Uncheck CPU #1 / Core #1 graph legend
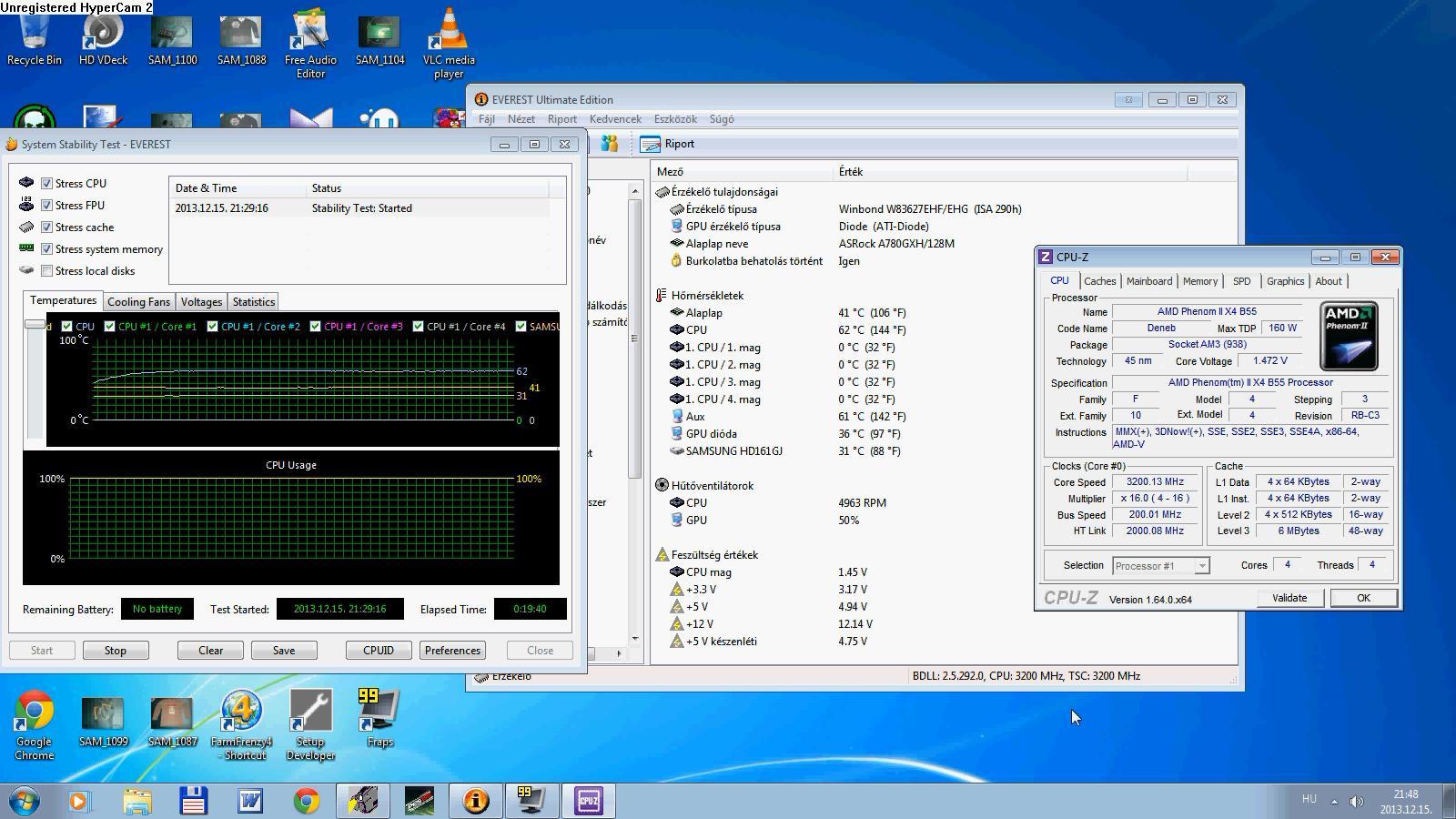Screen dimensions: 1456x819 (x=110, y=327)
